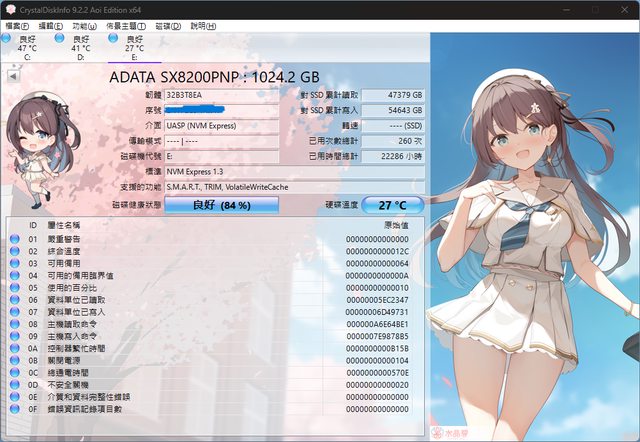Open the 佈景主題(T) menu
Screen dimensions: 640x442
pyautogui.click(x=127, y=25)
